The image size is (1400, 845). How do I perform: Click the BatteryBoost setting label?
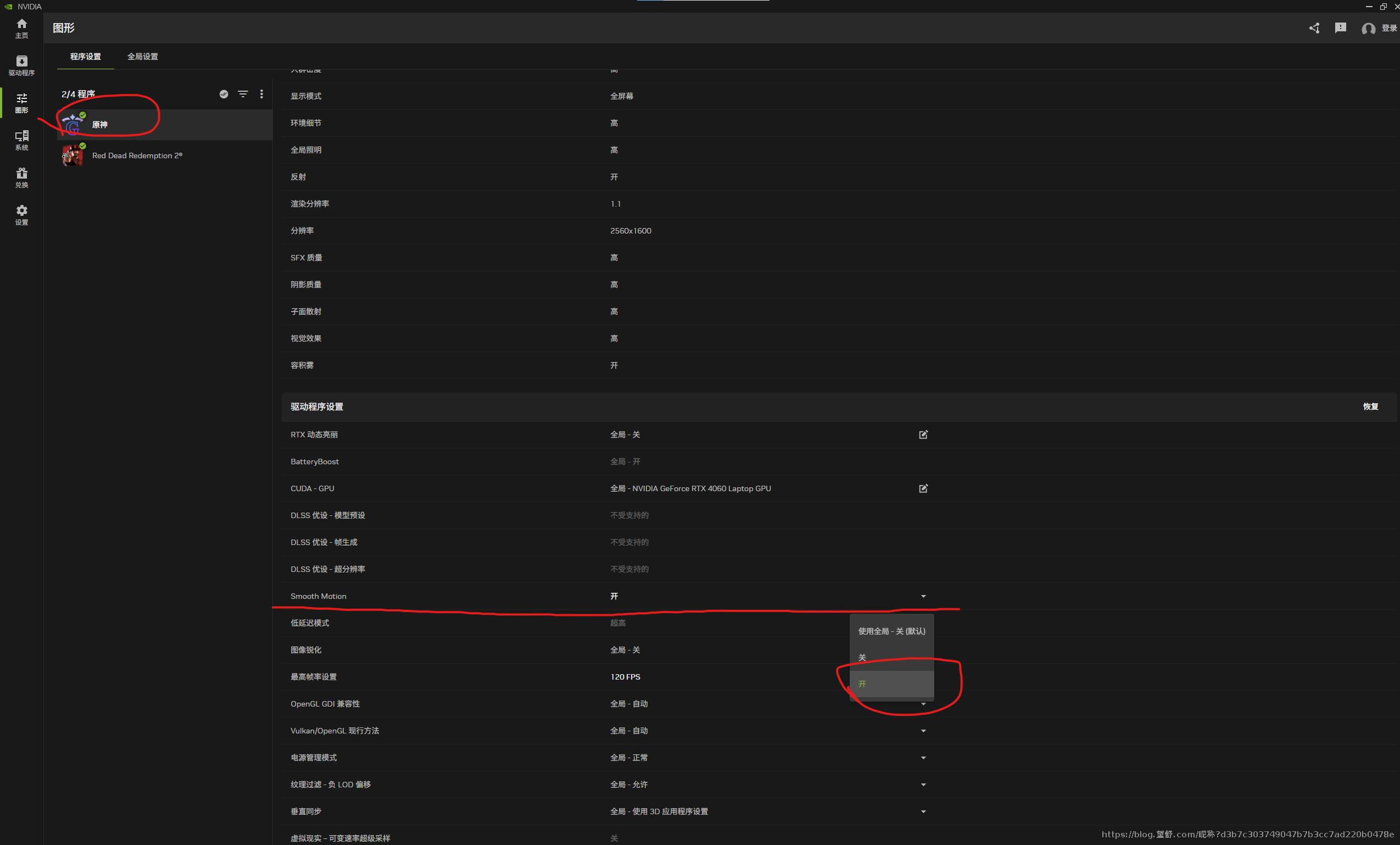click(x=314, y=462)
